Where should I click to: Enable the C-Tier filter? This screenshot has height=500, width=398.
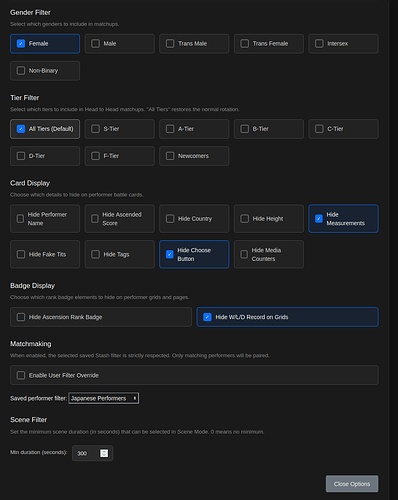click(319, 129)
